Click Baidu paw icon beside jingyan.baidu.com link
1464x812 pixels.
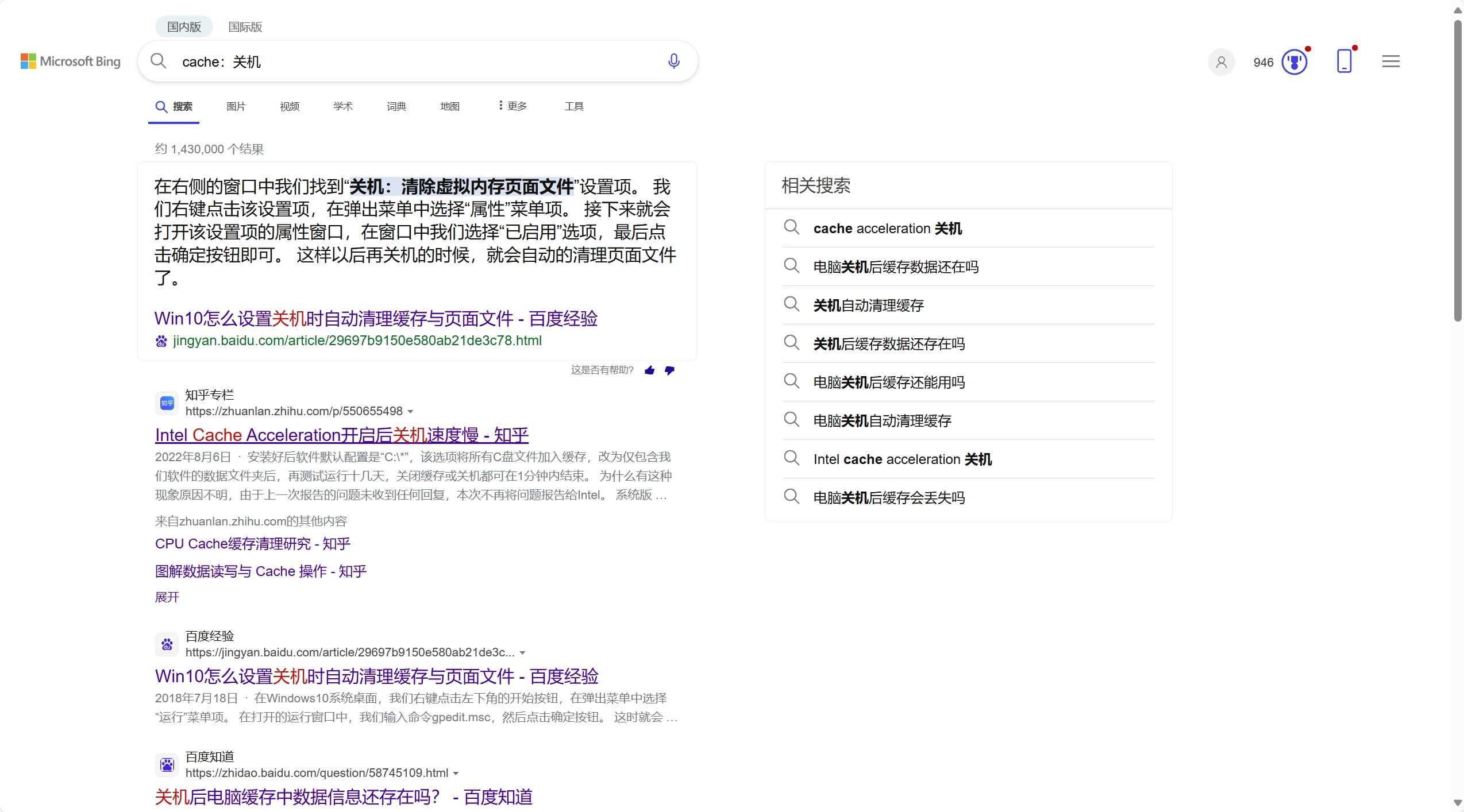click(x=161, y=341)
